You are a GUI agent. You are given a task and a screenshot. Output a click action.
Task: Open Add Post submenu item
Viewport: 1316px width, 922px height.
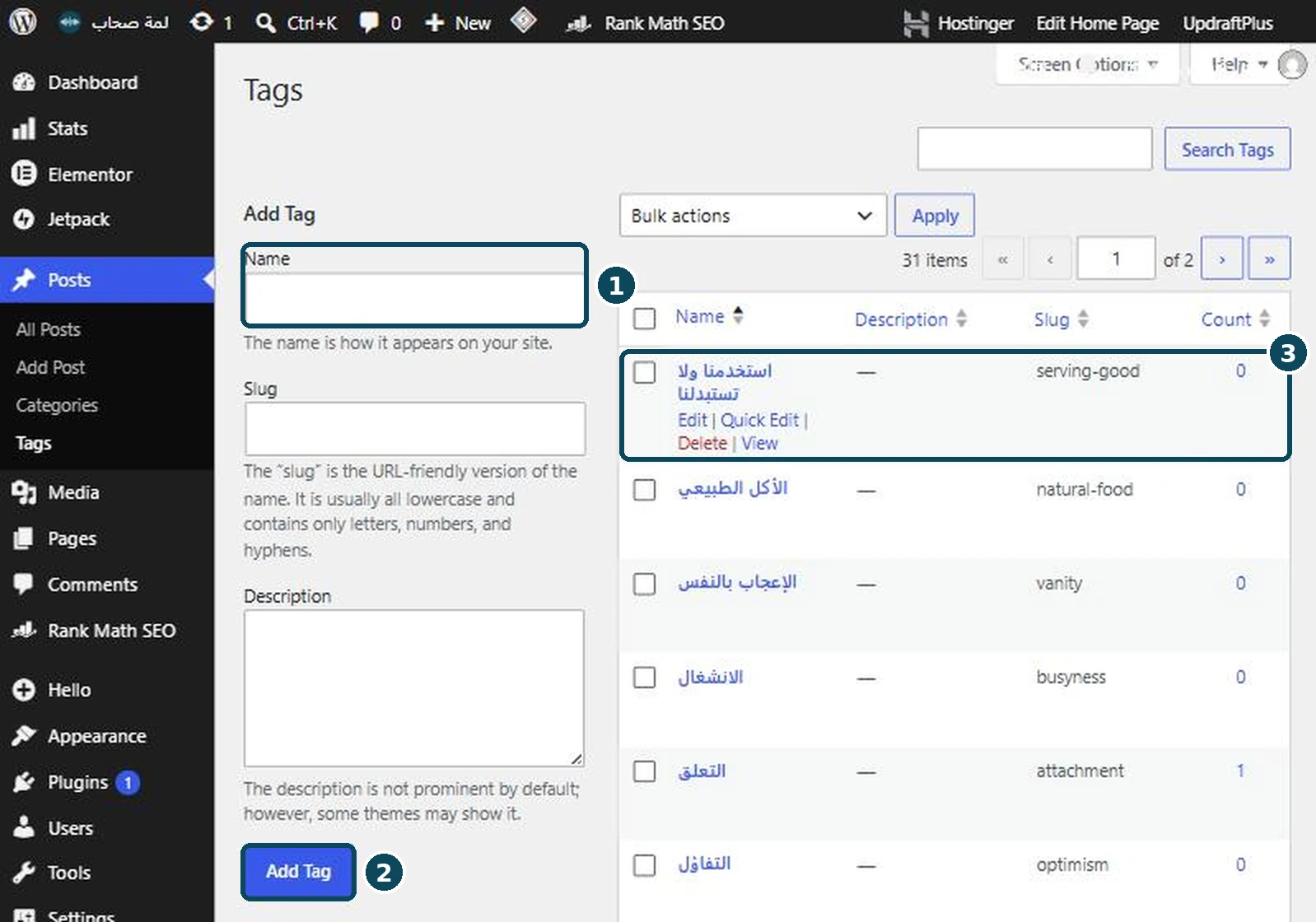coord(50,367)
